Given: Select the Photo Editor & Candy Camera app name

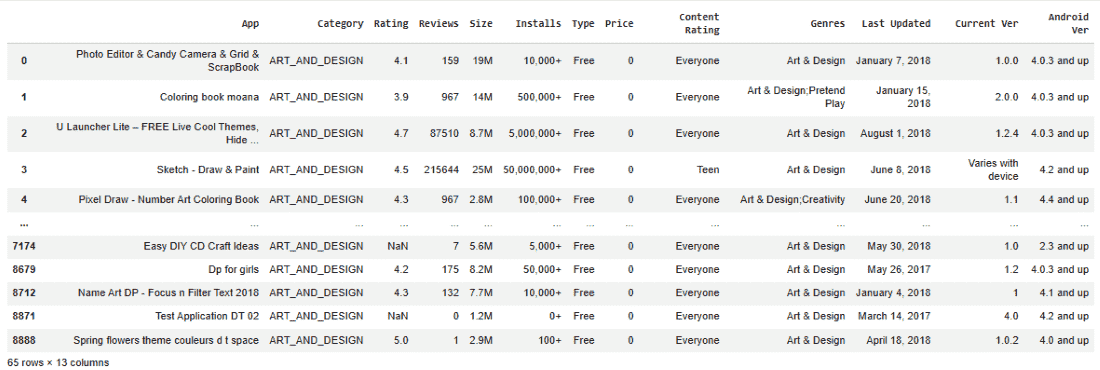Looking at the screenshot, I should pos(168,60).
